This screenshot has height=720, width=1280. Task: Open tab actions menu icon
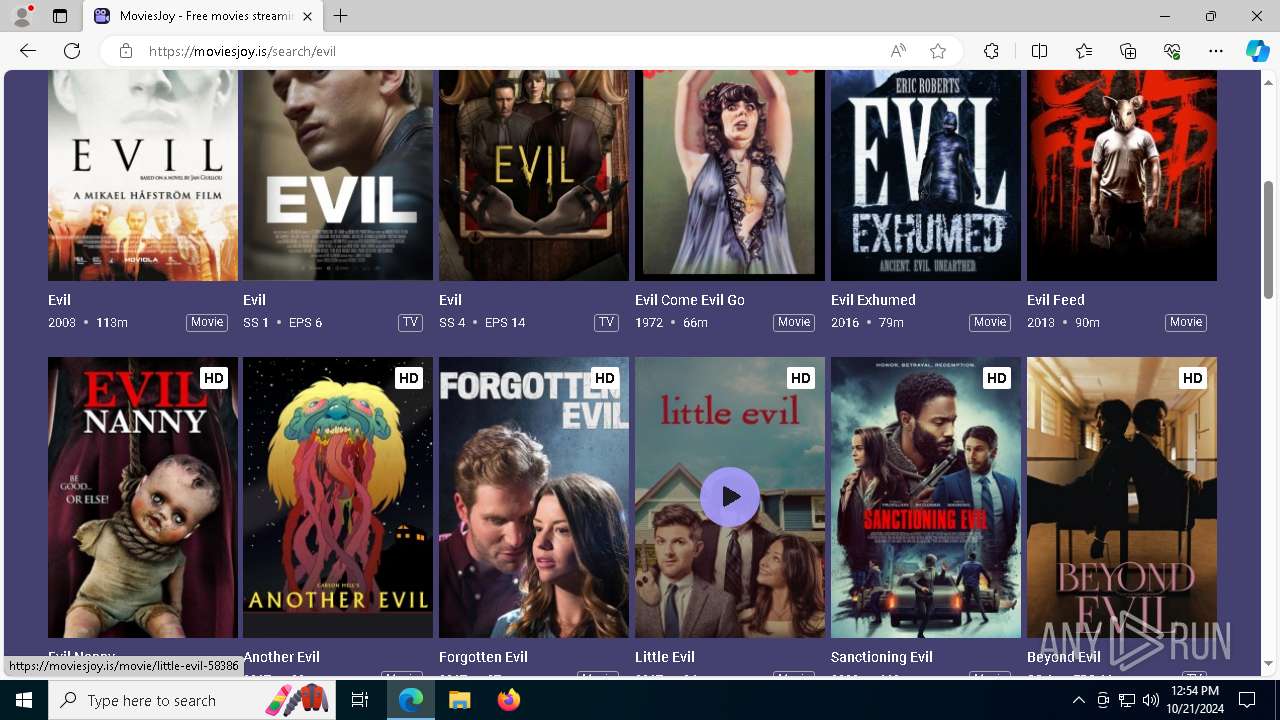60,16
